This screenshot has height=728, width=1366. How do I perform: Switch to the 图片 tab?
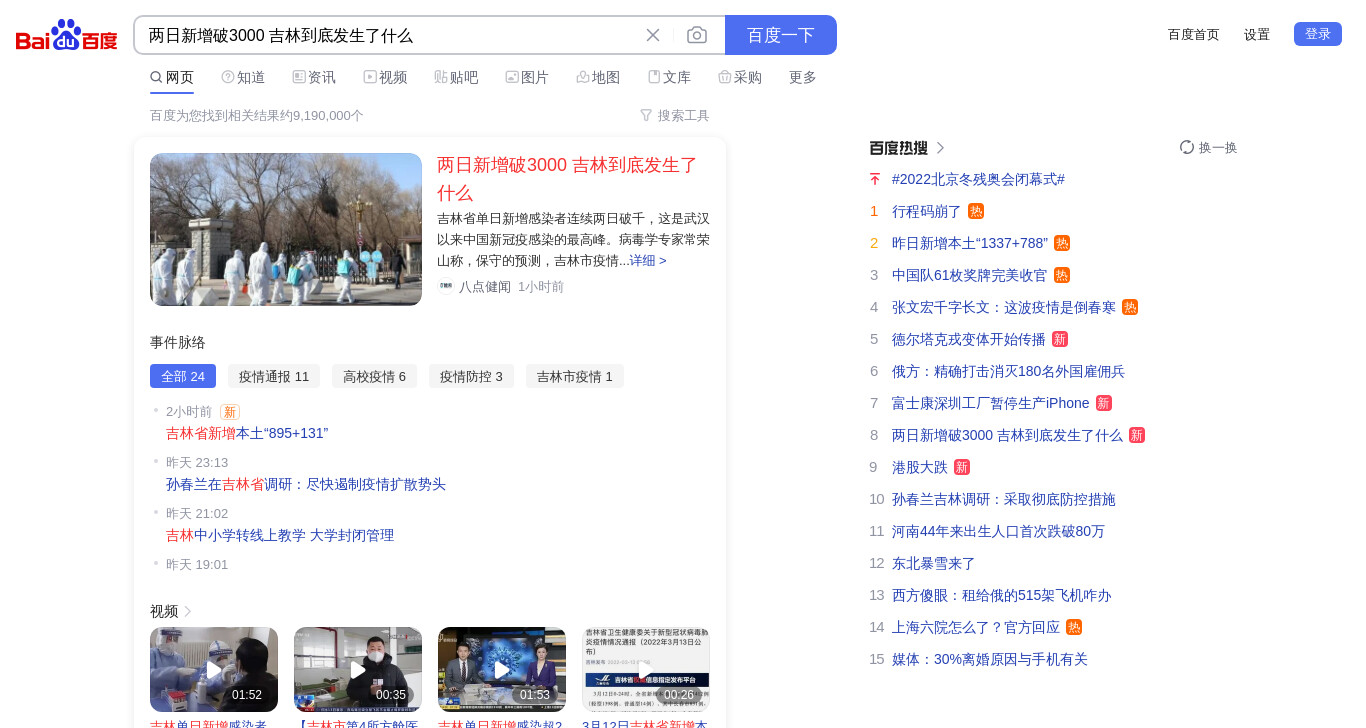tap(527, 77)
